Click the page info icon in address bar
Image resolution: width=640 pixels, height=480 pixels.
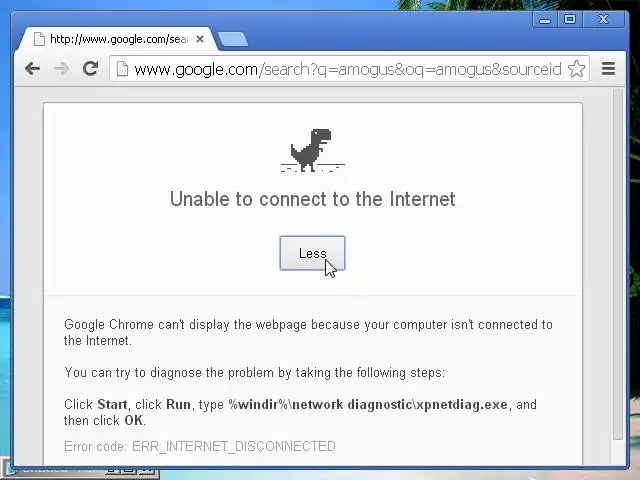[x=122, y=69]
